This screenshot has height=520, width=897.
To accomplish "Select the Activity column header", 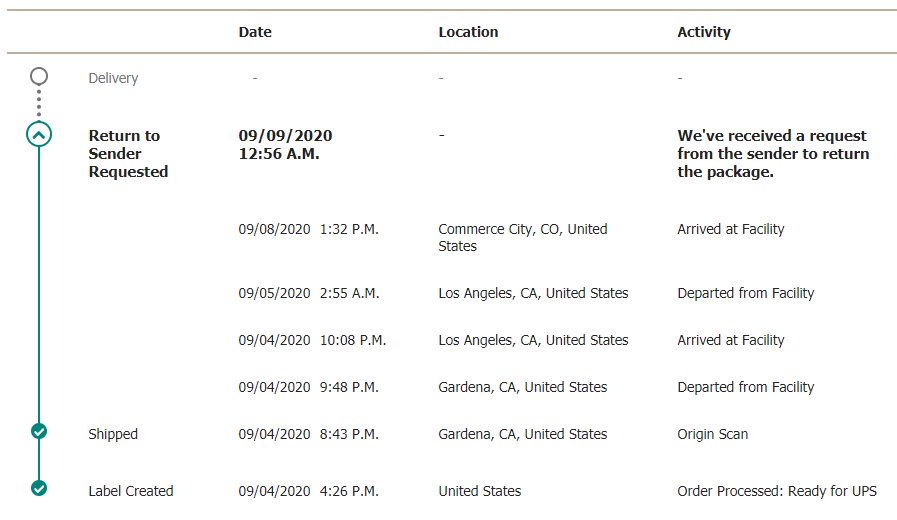I will [704, 32].
